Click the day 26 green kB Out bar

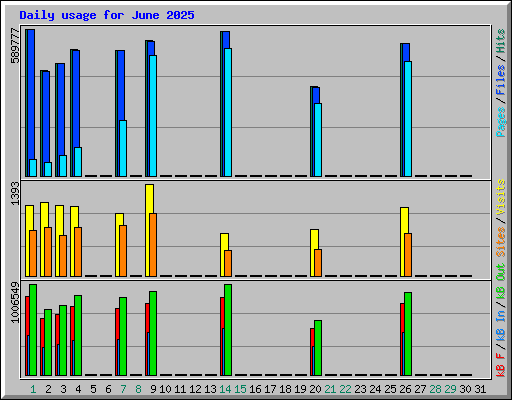[x=408, y=334]
